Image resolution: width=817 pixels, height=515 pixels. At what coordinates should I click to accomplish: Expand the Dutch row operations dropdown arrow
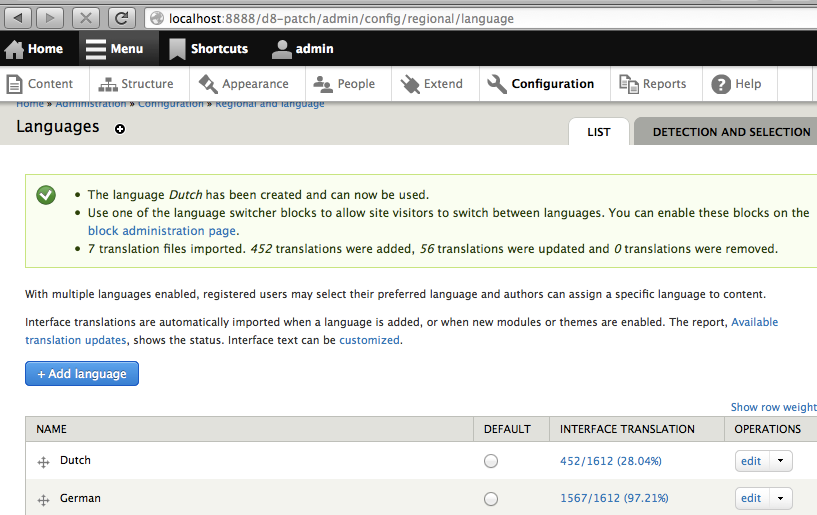[x=781, y=461]
